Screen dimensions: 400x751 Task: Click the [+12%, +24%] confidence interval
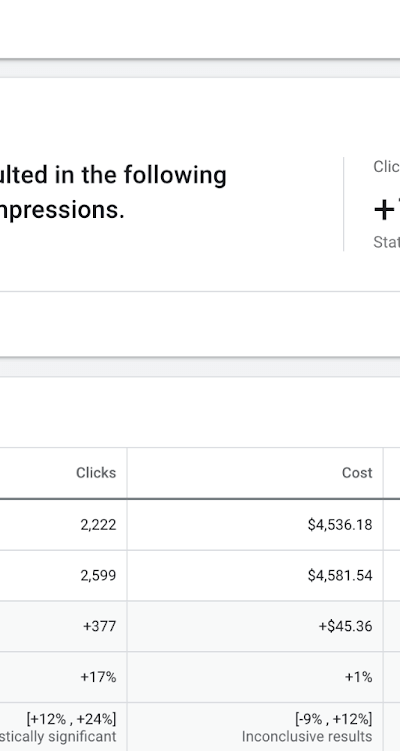[x=71, y=719]
